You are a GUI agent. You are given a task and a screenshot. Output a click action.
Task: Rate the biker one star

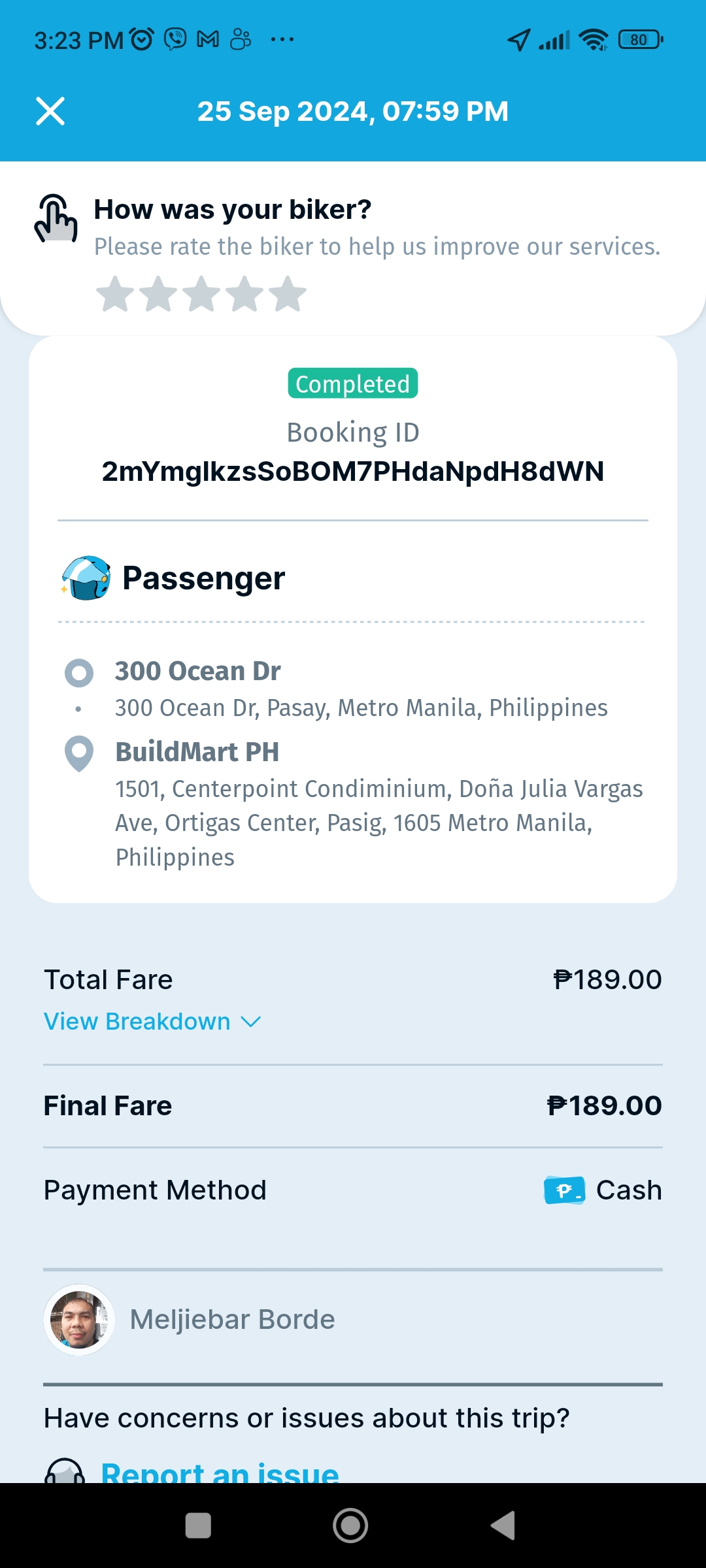tap(115, 294)
